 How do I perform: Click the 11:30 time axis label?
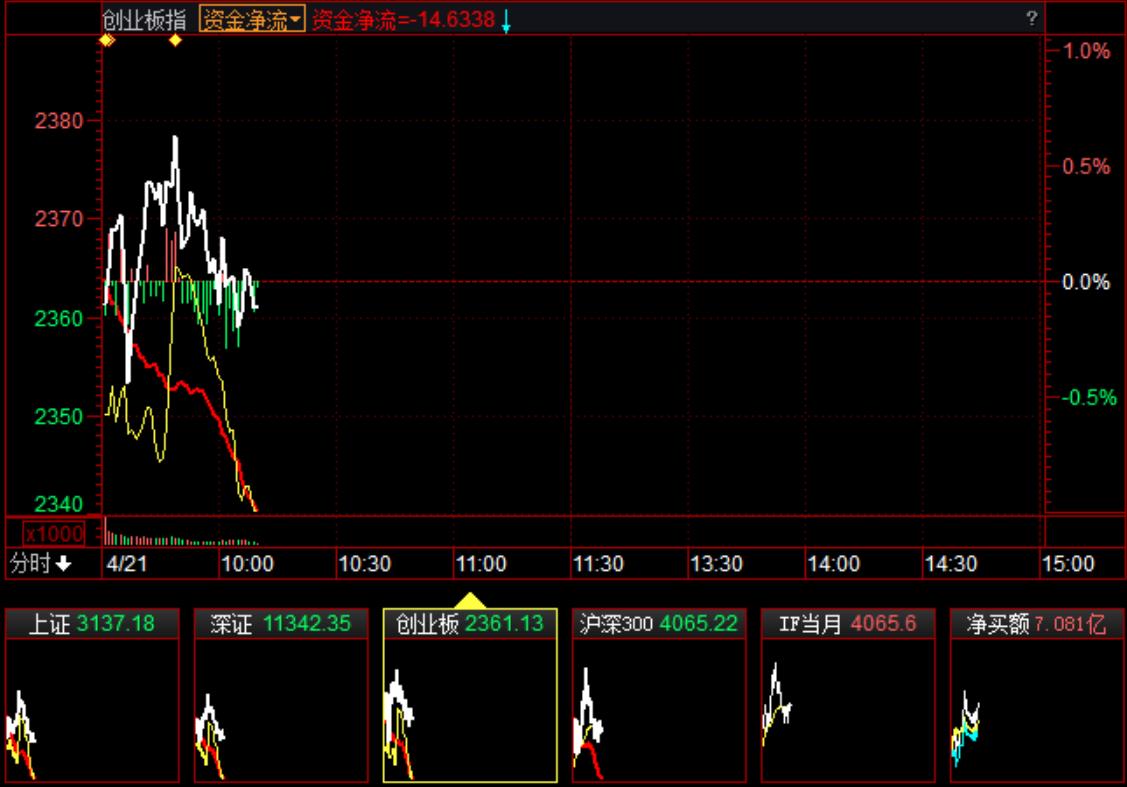pos(598,564)
